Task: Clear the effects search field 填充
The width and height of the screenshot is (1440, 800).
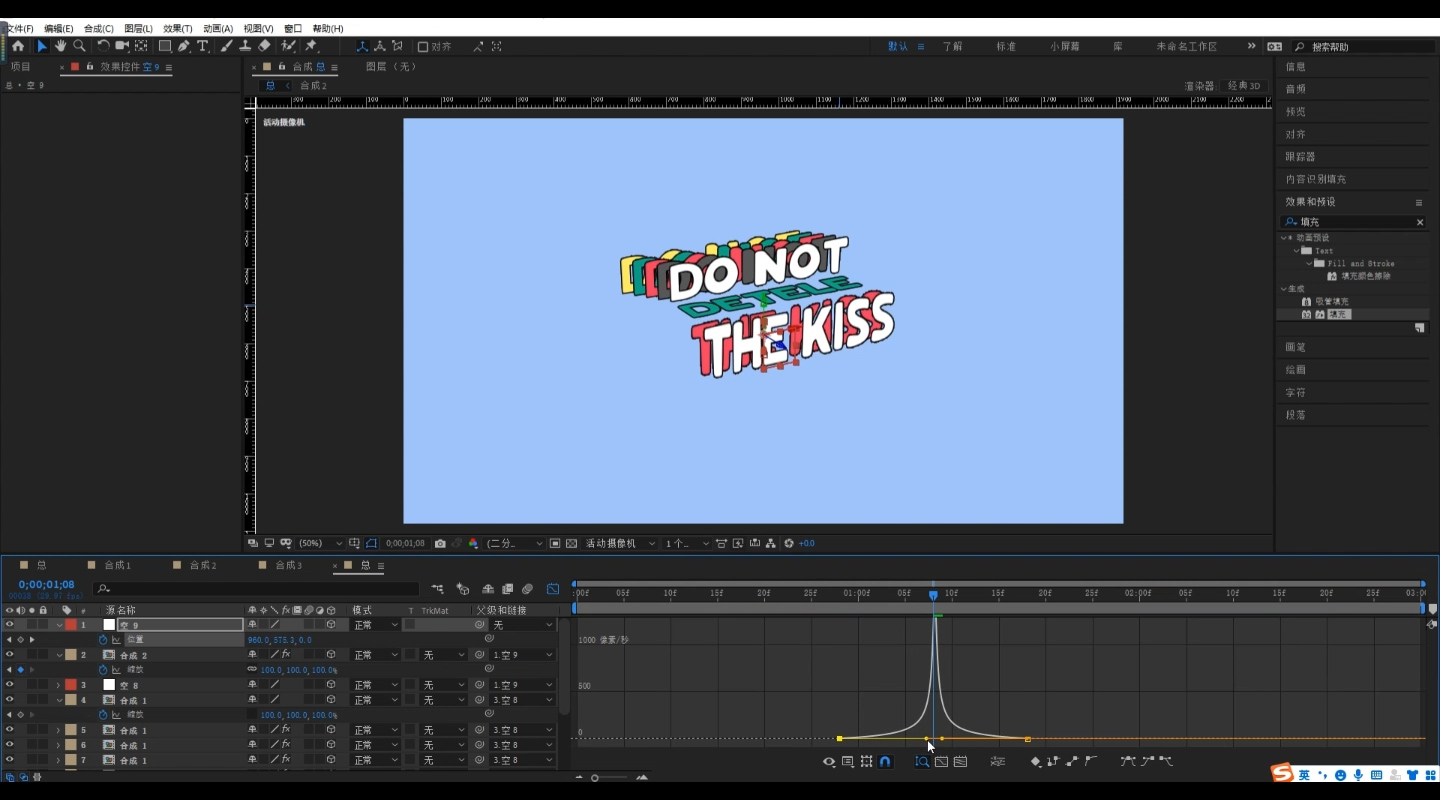Action: pyautogui.click(x=1420, y=222)
